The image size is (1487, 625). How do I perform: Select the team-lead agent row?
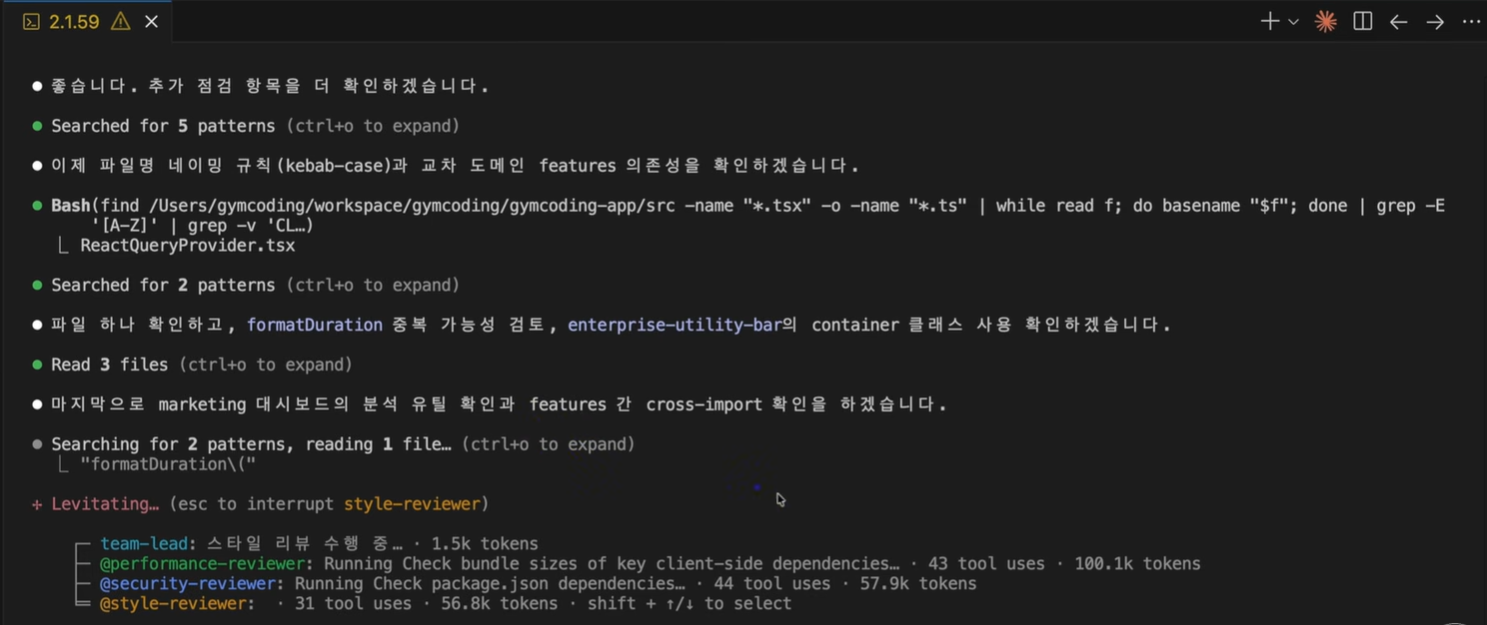[319, 544]
